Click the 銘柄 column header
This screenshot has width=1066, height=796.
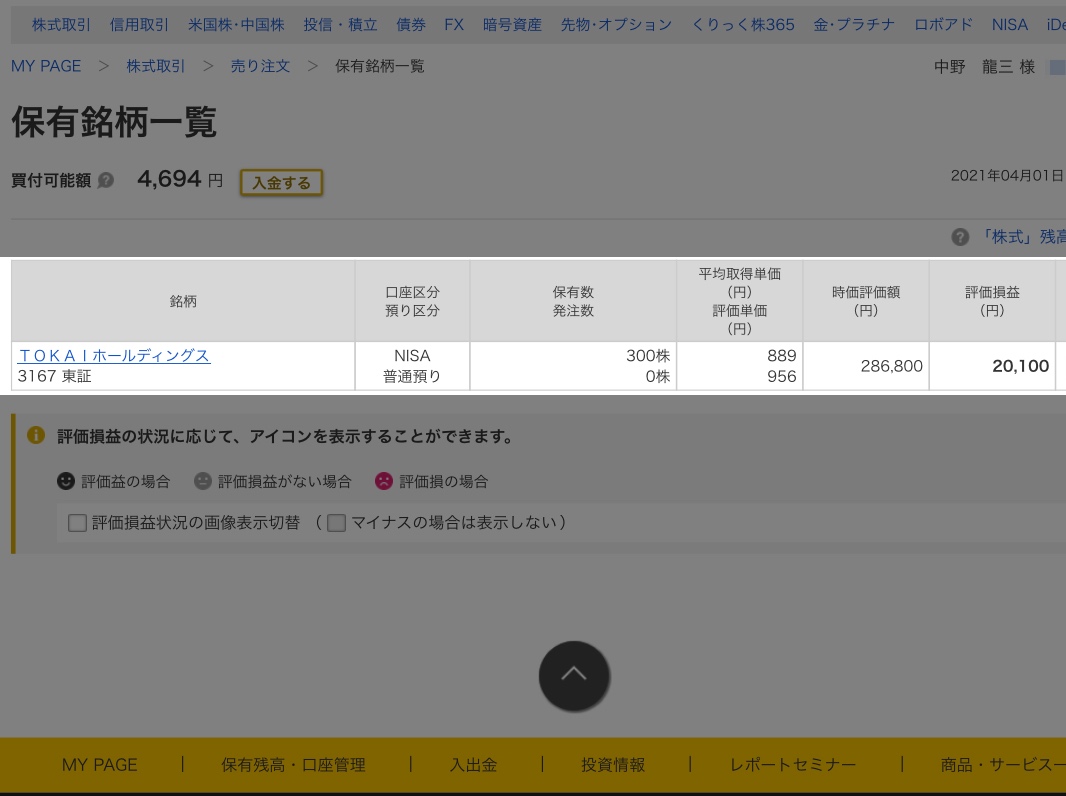[x=183, y=301]
